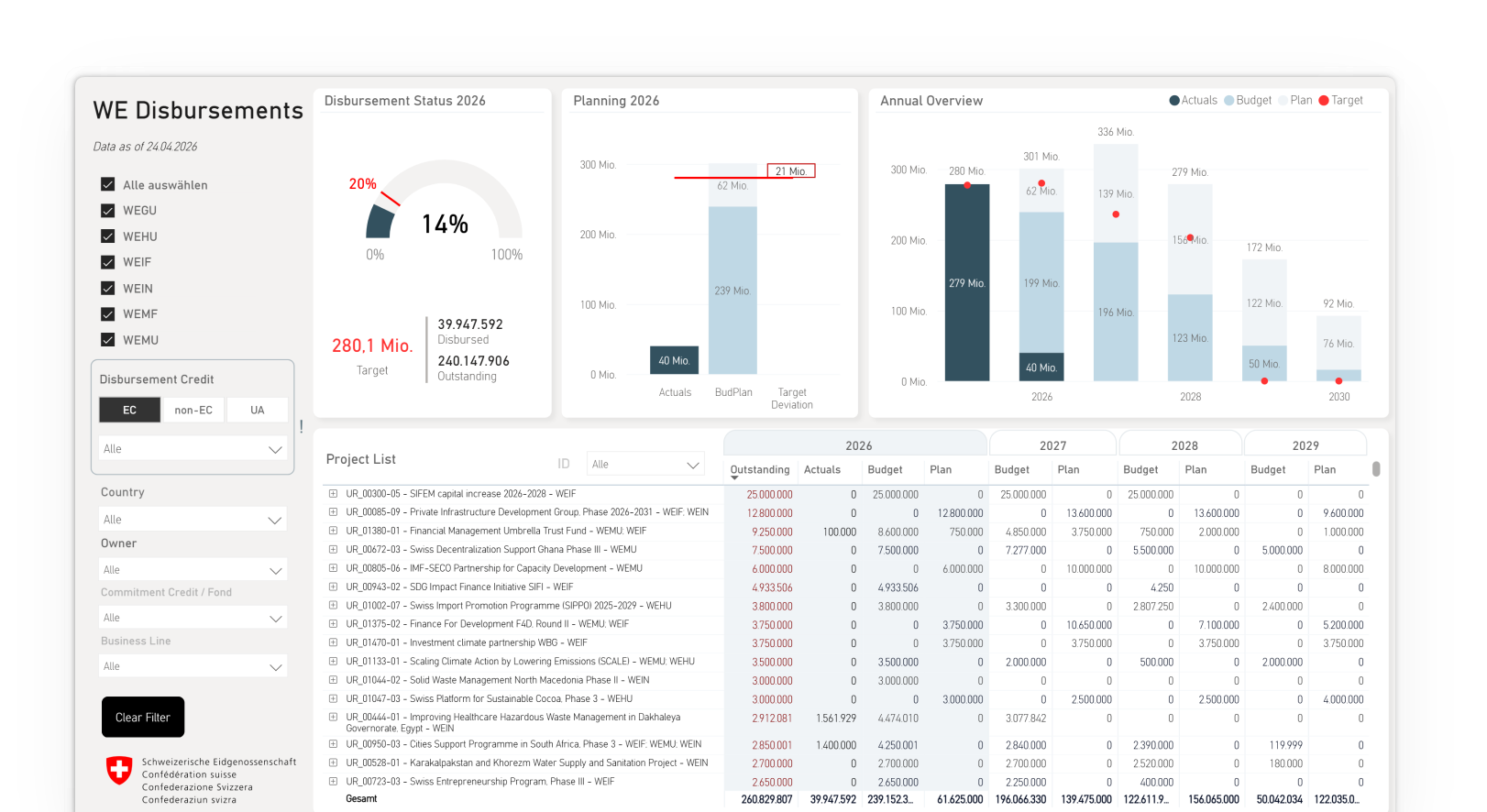Toggle the WEMF checkbox

tap(108, 313)
